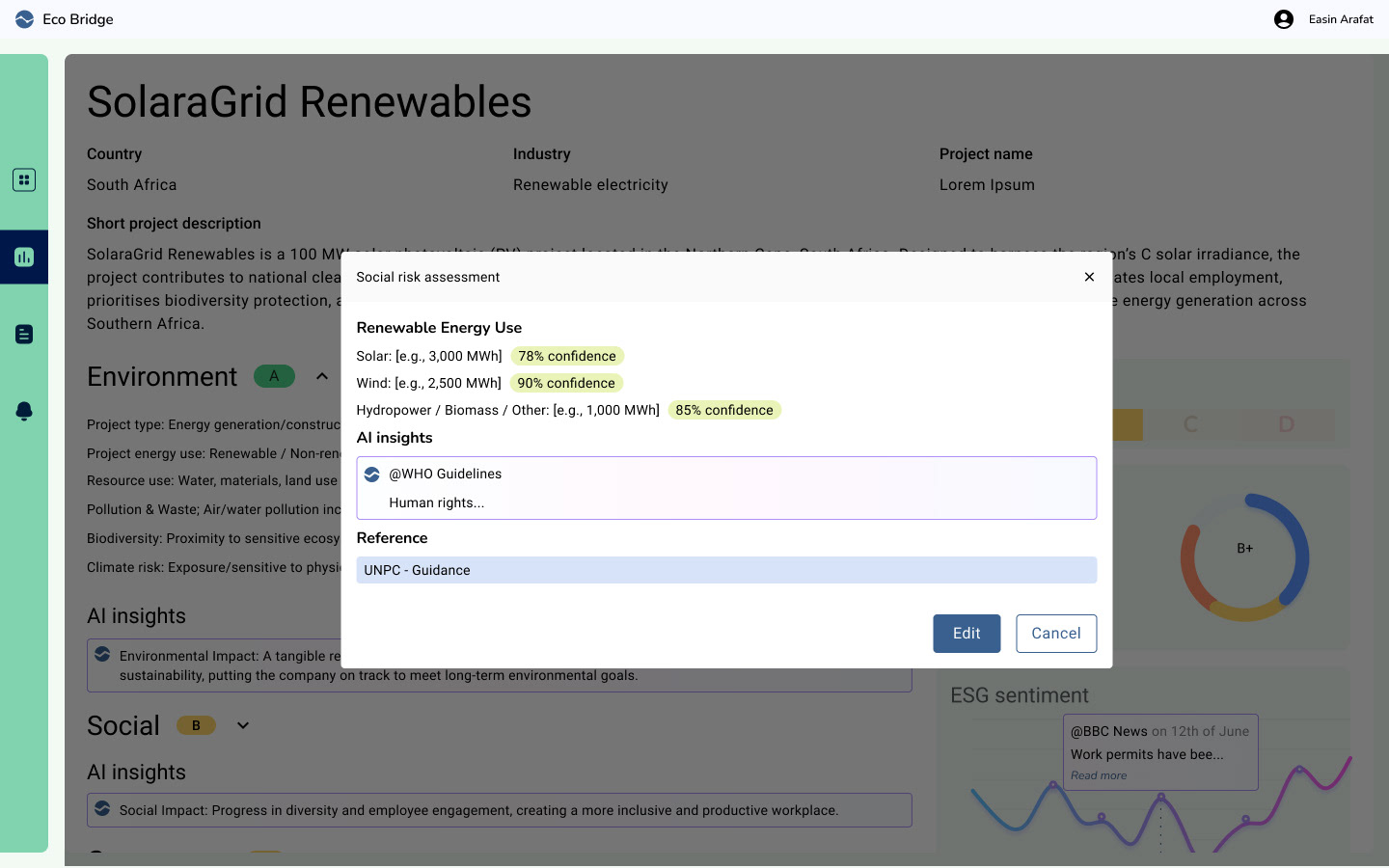
Task: Collapse the Environment section
Action: point(322,376)
